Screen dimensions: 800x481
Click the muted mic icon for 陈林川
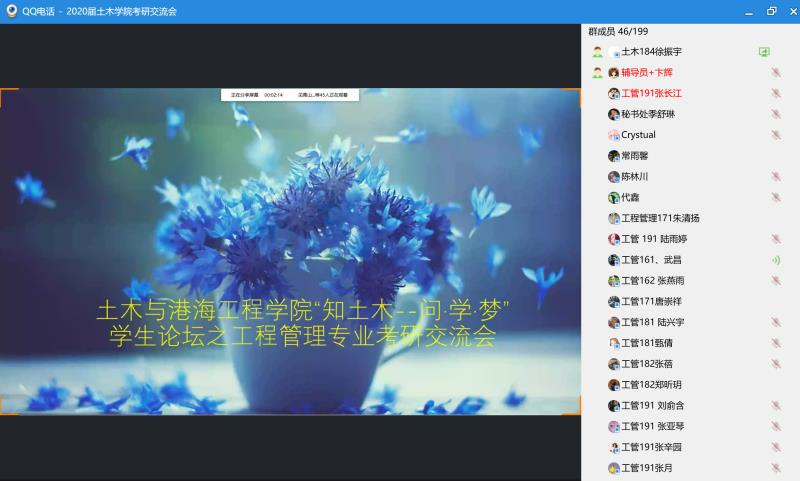click(x=776, y=177)
